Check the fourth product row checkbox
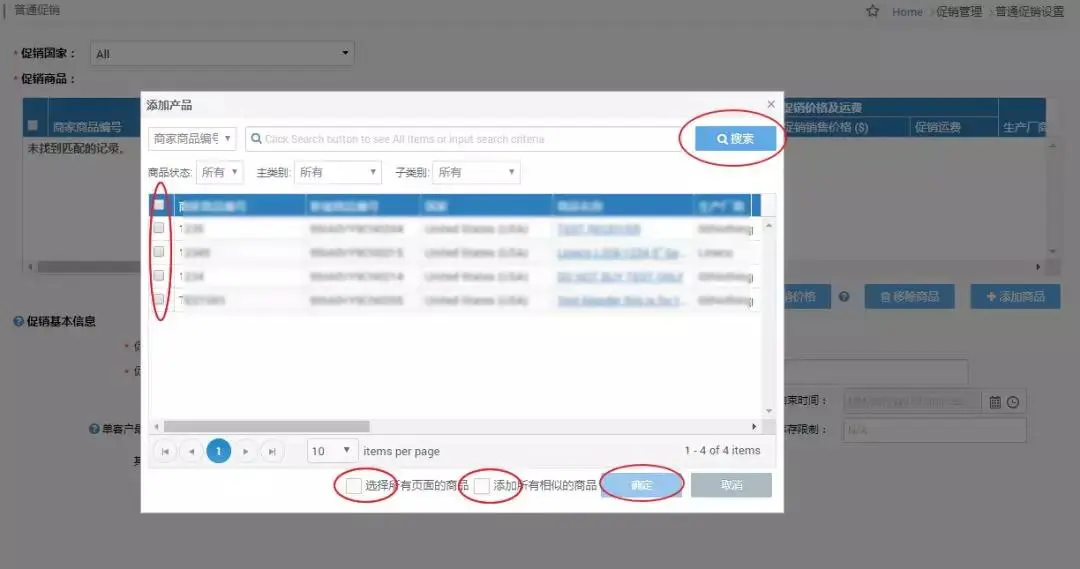The height and width of the screenshot is (569, 1080). (159, 300)
